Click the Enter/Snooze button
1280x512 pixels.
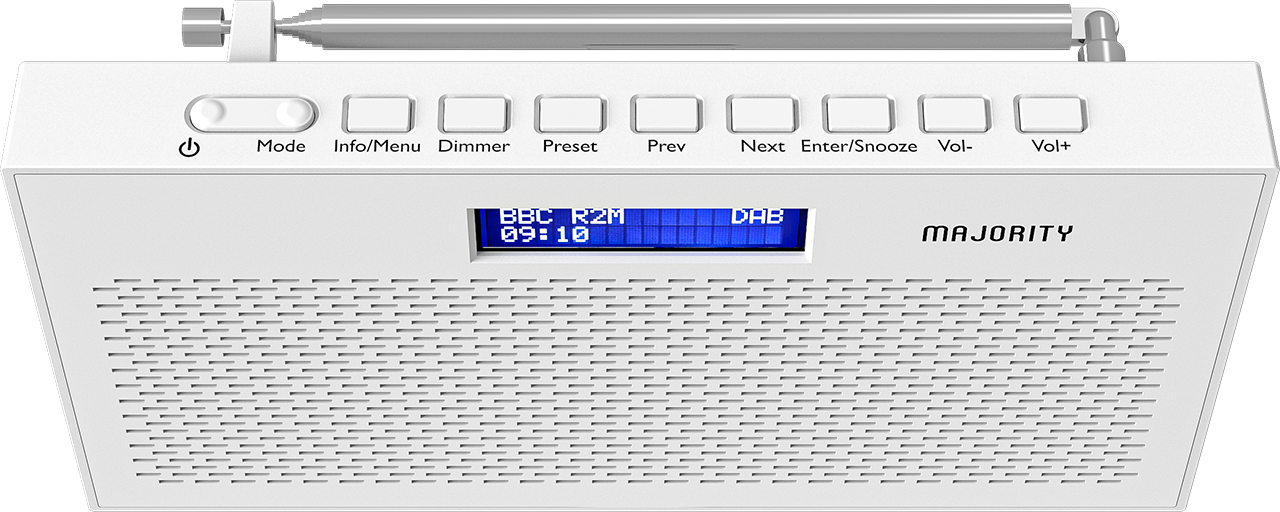(x=858, y=114)
